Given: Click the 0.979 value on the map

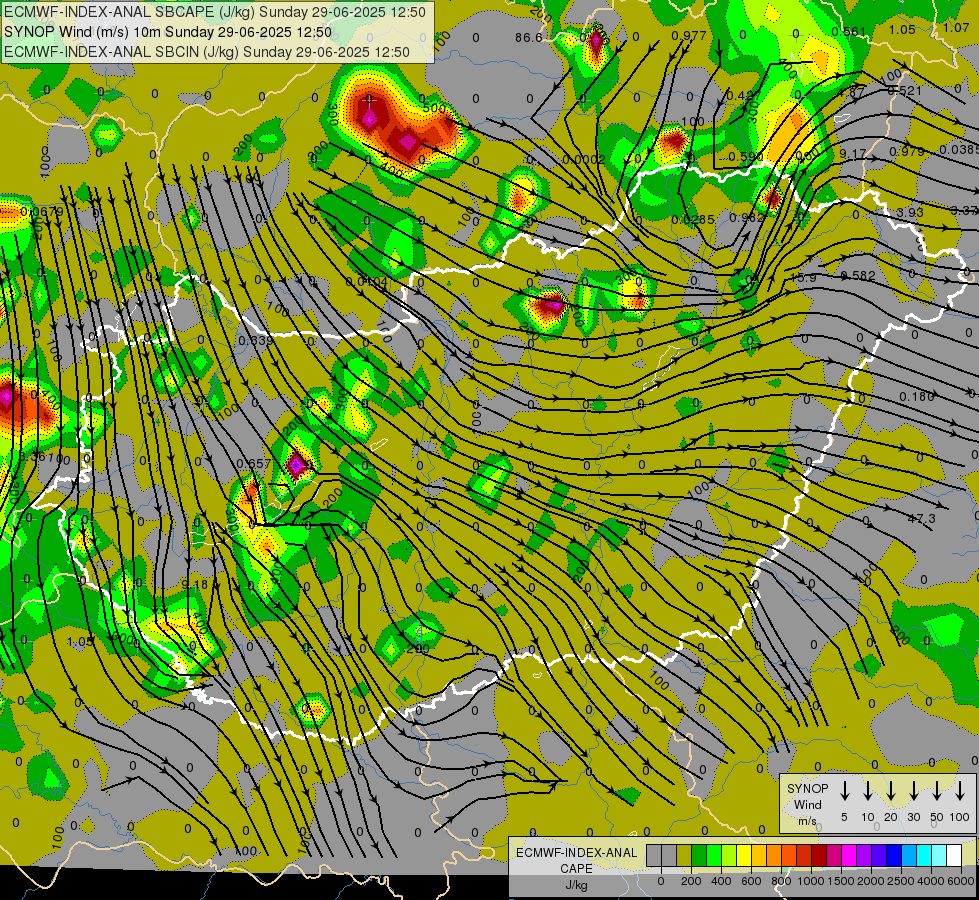Looking at the screenshot, I should pos(907,151).
